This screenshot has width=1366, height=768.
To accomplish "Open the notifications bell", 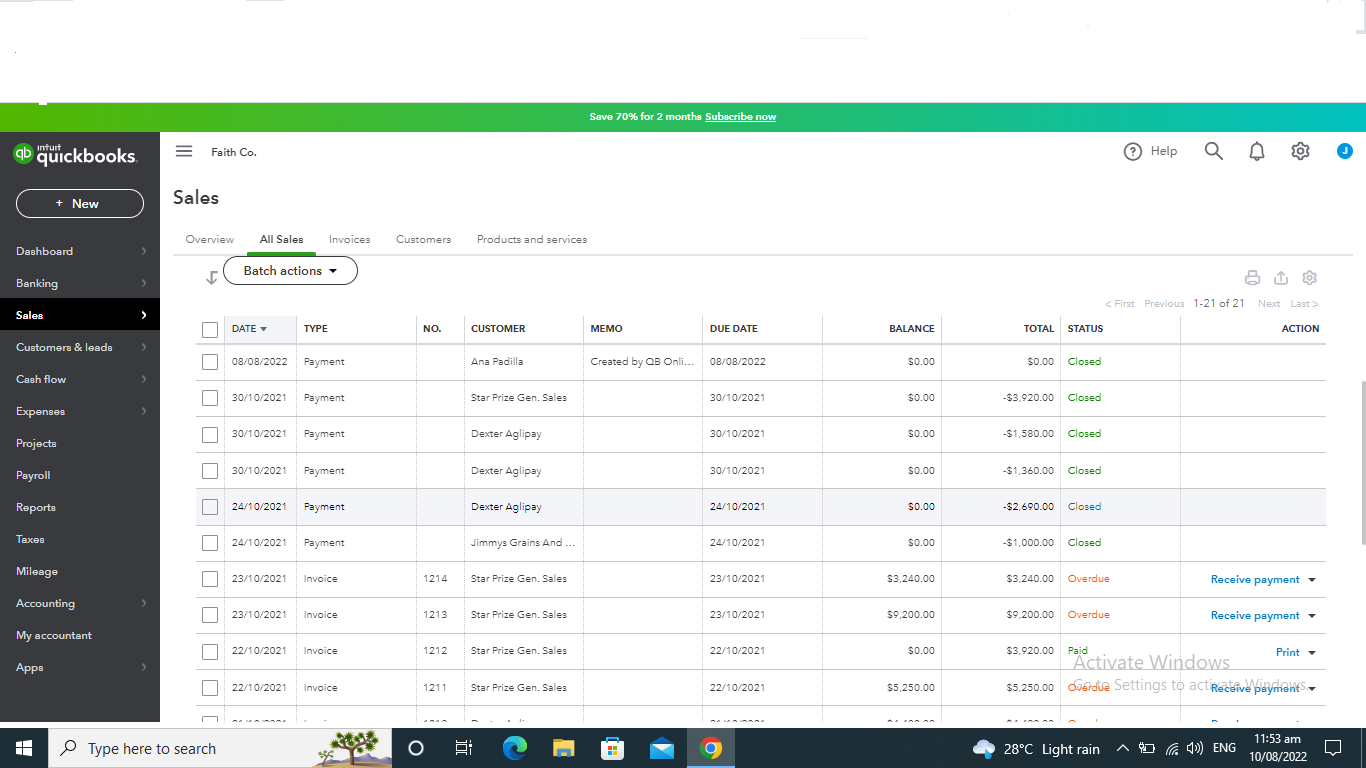I will tap(1257, 151).
